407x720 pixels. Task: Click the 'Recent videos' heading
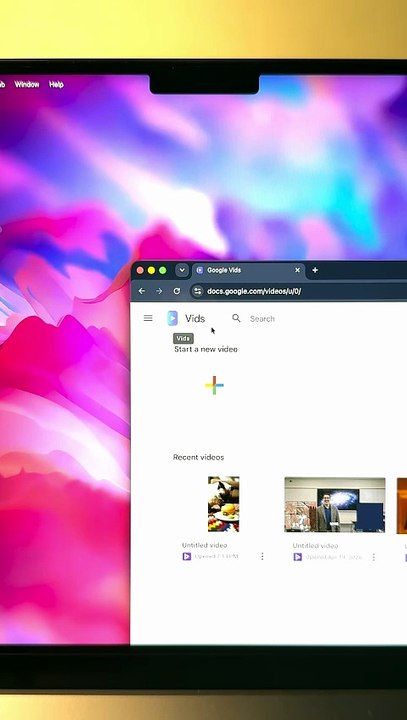[x=198, y=457]
